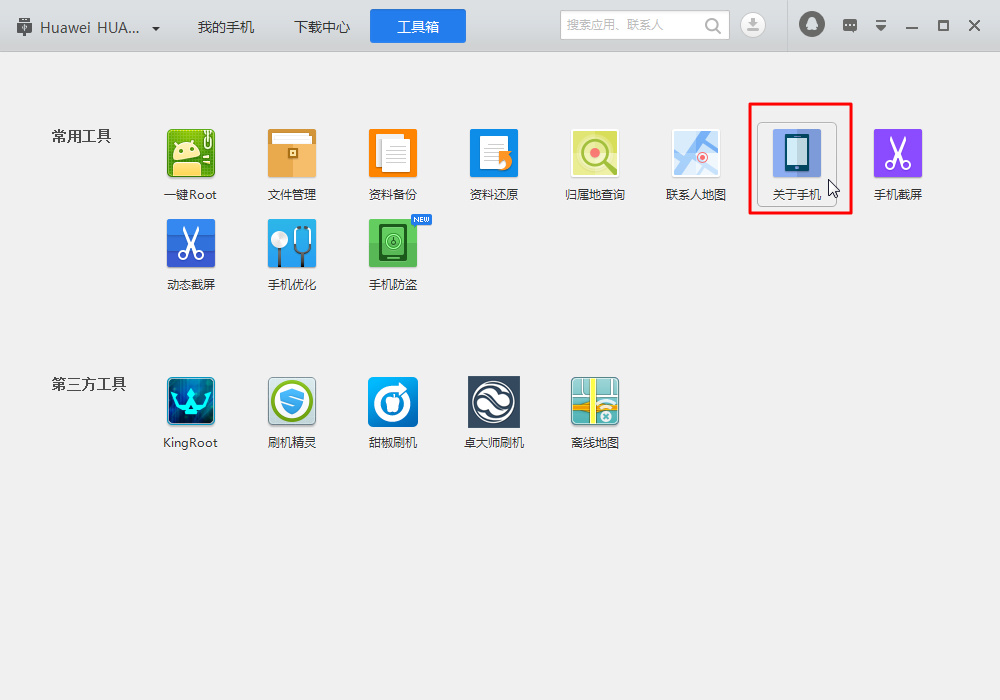
Task: Open the purple 手机截屏 screenshot tool
Action: [x=898, y=164]
